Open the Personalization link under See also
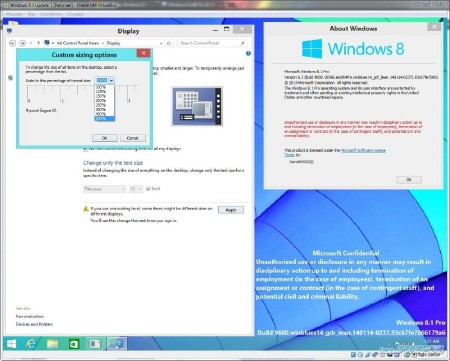Image resolution: width=450 pixels, height=361 pixels. (30, 316)
